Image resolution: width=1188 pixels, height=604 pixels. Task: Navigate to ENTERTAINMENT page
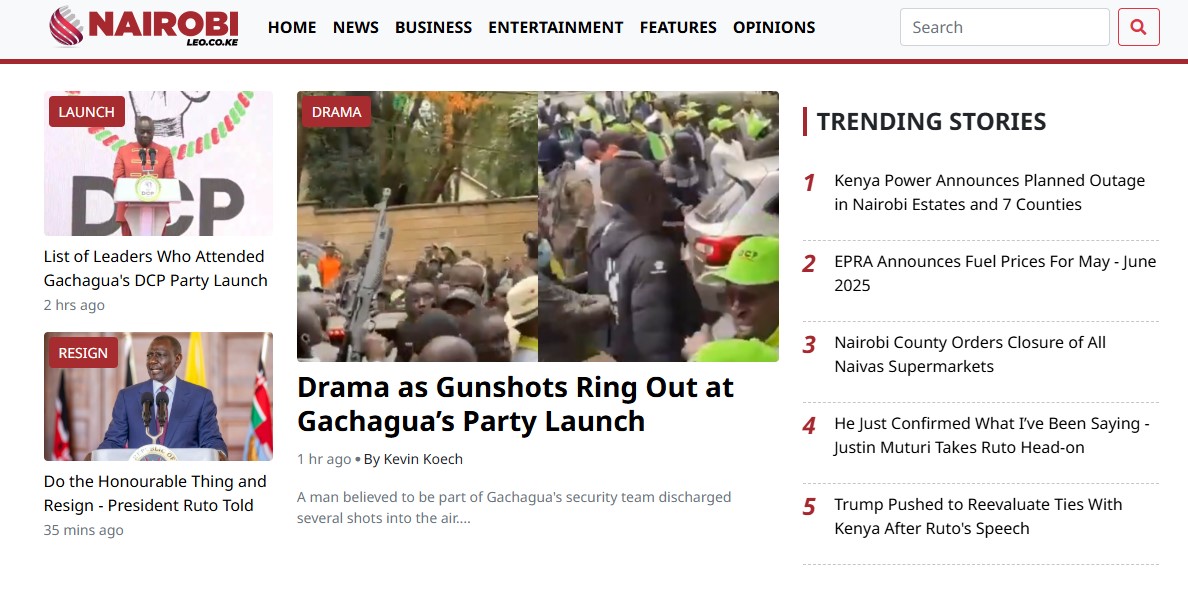[x=555, y=28]
